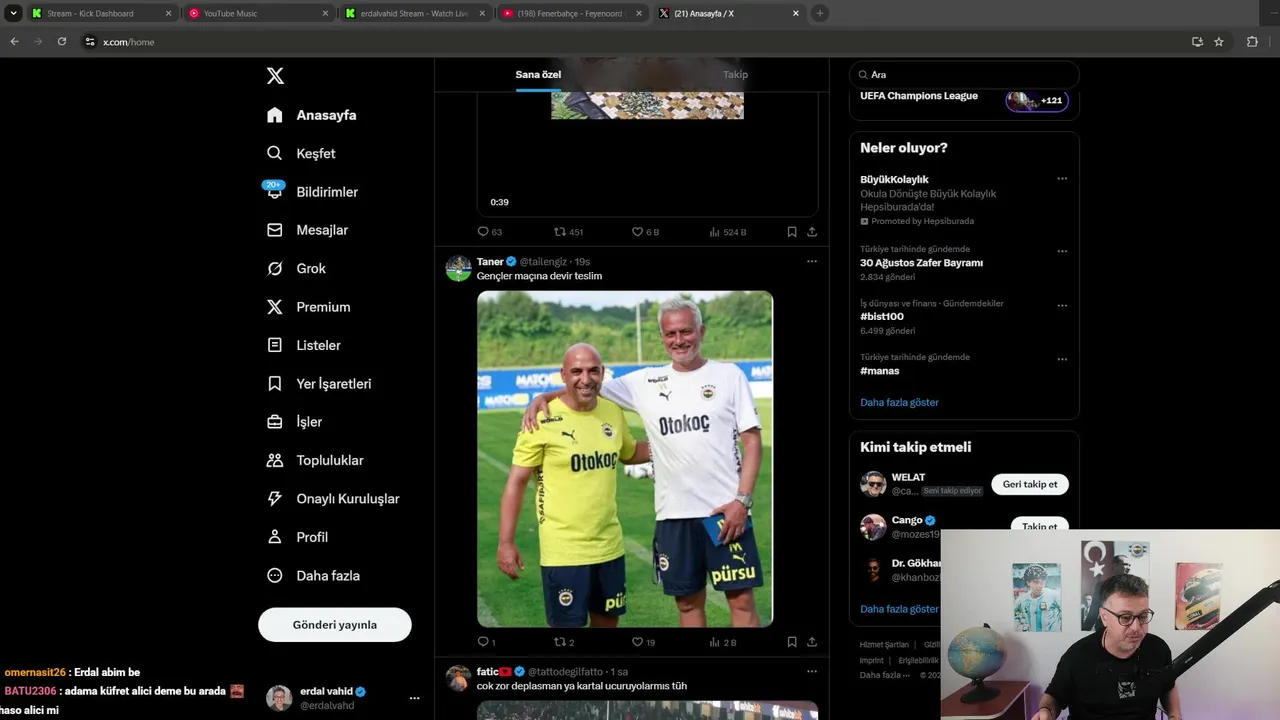This screenshot has height=720, width=1280.
Task: Open the tab search dropdown arrow
Action: click(x=13, y=13)
